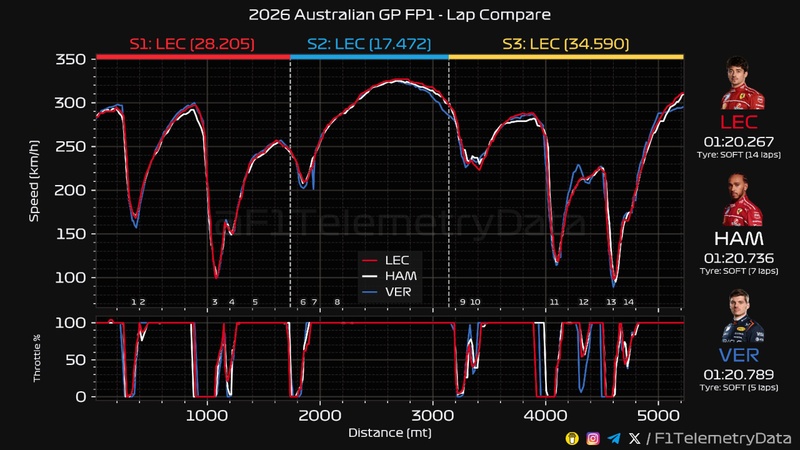Click the 350 speed axis value
The image size is (800, 450).
tap(70, 59)
